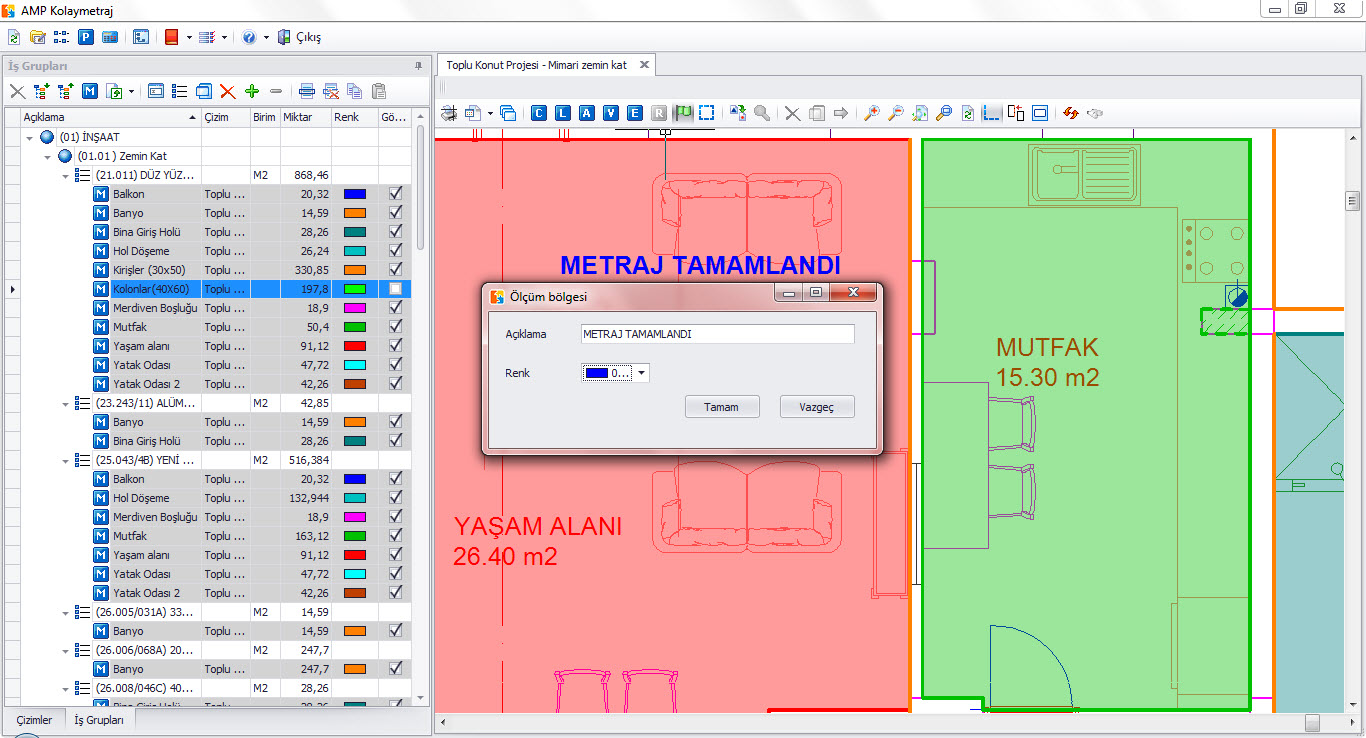This screenshot has width=1366, height=738.
Task: Click the zoom in magnifier icon
Action: click(x=872, y=113)
